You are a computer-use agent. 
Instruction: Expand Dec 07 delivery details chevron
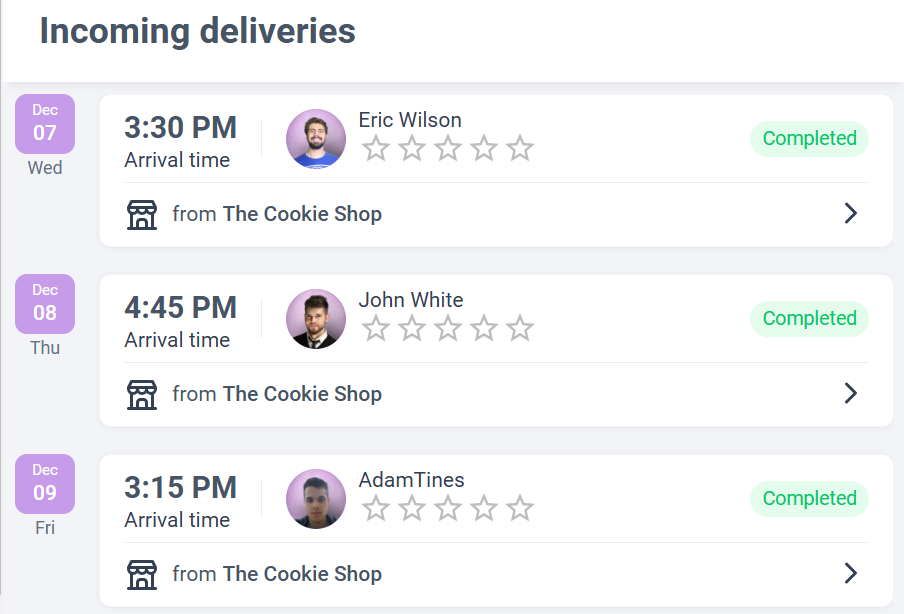coord(850,213)
